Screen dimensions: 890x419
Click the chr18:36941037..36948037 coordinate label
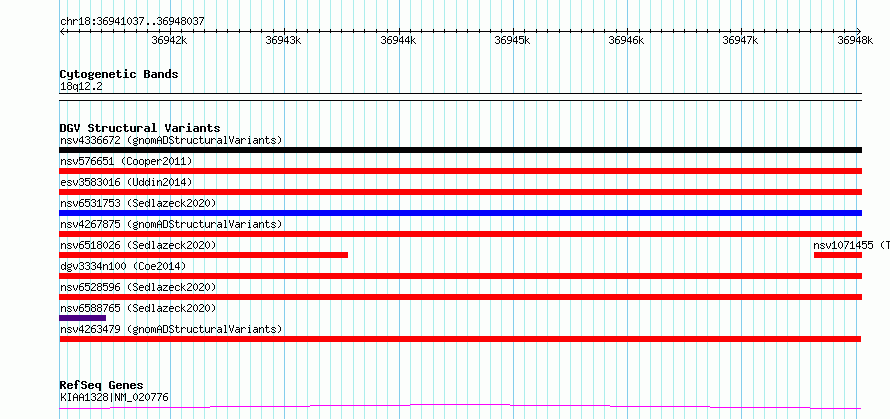click(132, 22)
